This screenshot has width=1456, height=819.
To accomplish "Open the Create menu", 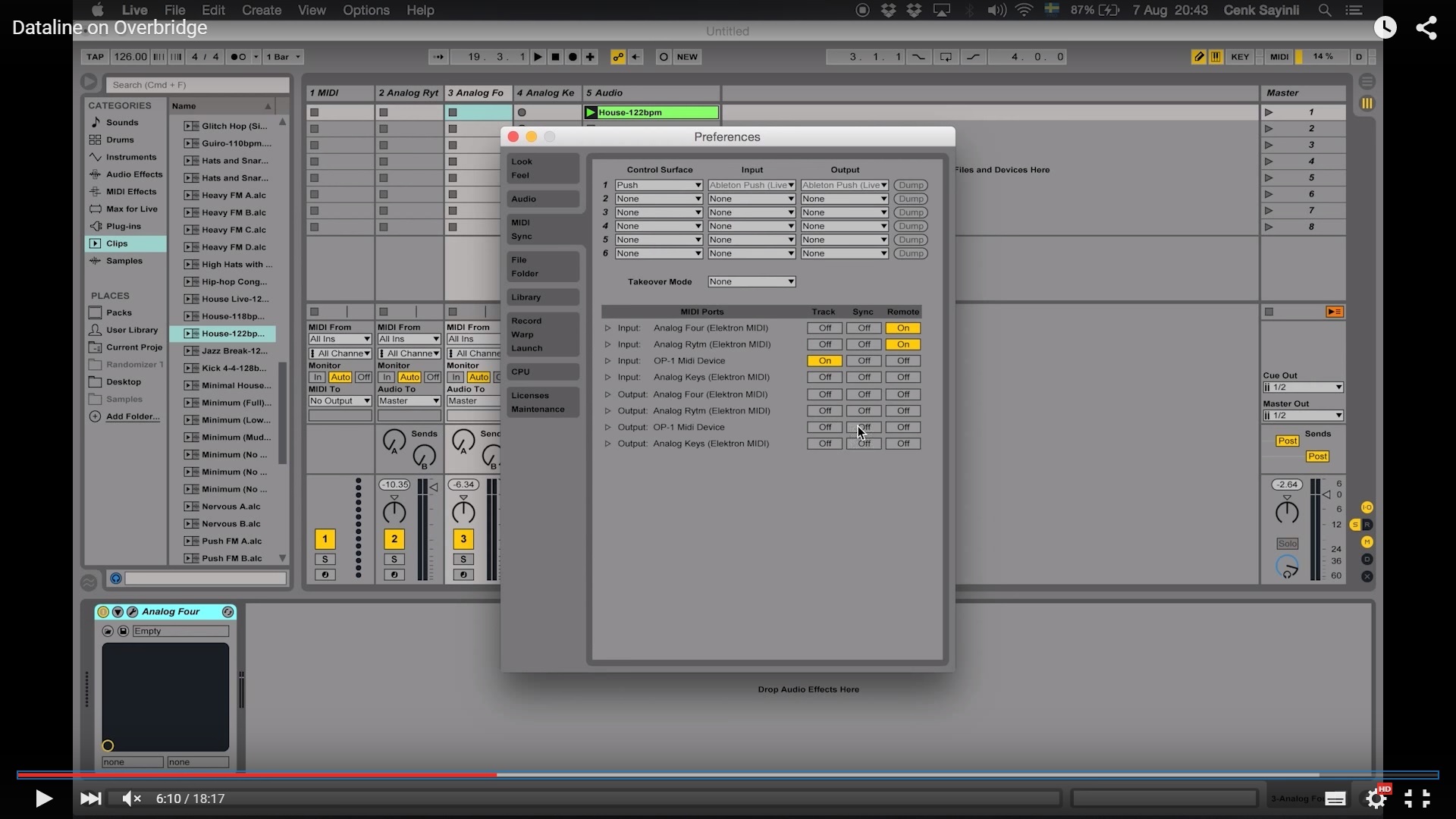I will point(261,11).
